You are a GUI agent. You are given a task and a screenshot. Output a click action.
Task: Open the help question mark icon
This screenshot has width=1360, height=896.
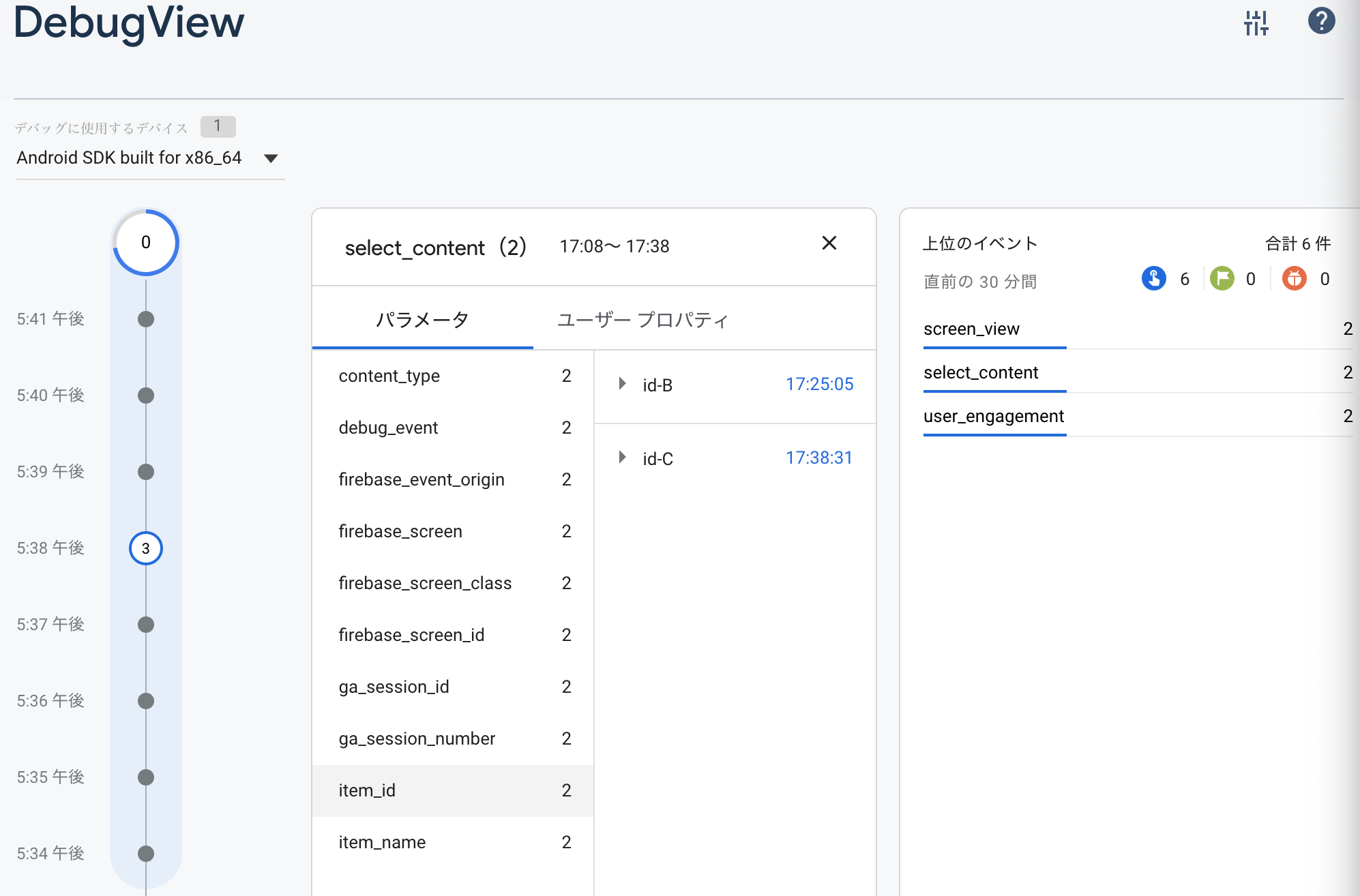point(1321,20)
